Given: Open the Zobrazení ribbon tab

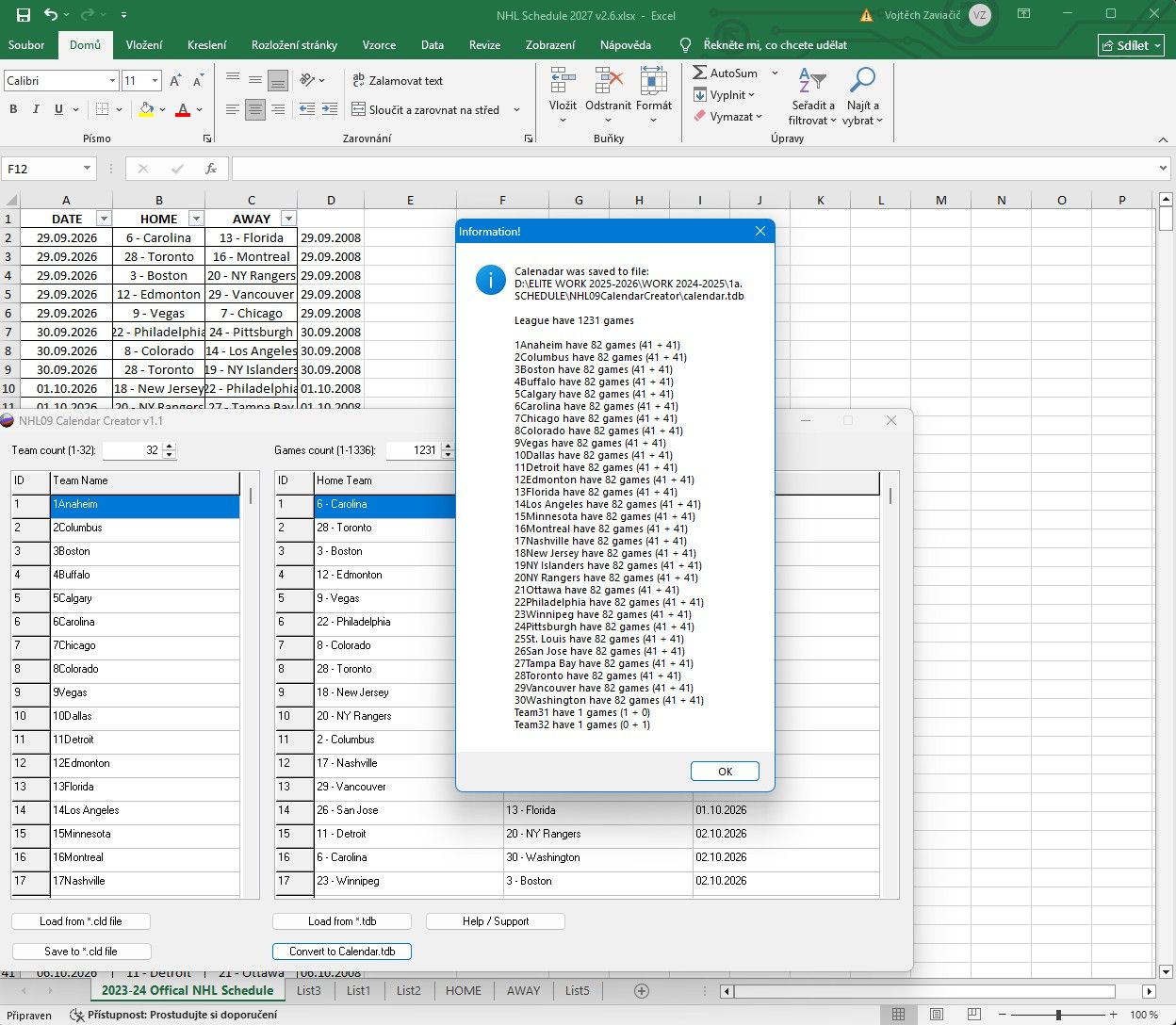Looking at the screenshot, I should tap(550, 44).
